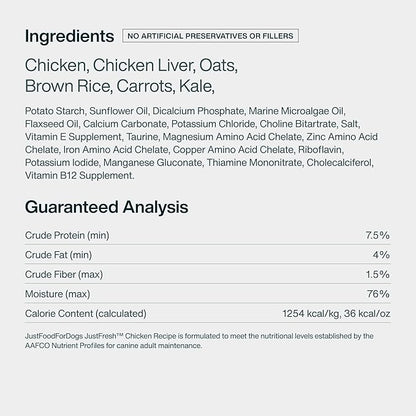This screenshot has height=416, width=416.
Task: Click the Moisture (max) row label
Action: pyautogui.click(x=58, y=294)
